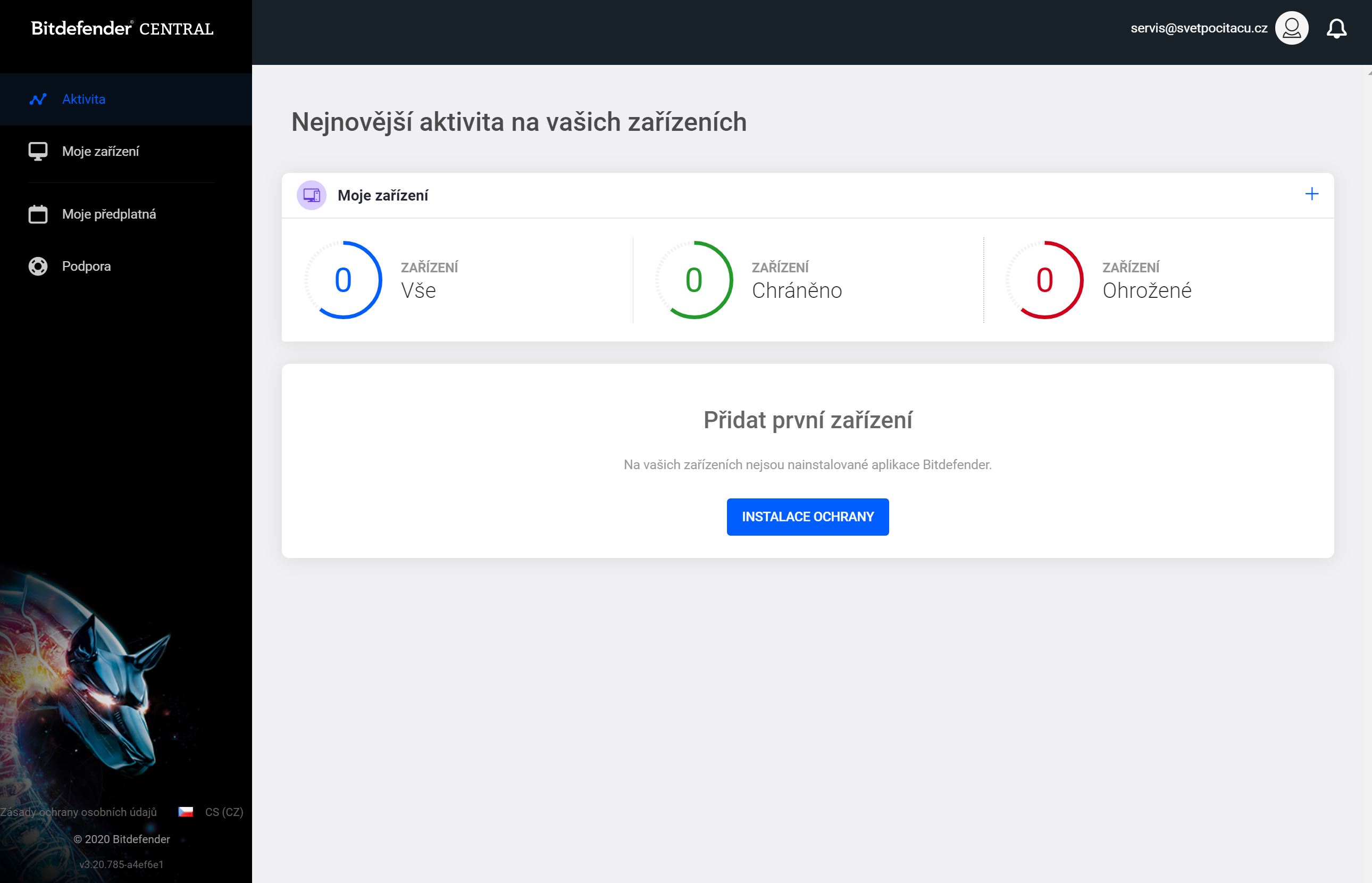Screen dimensions: 1372x883
Task: Click the green Chráněno devices counter
Action: [694, 280]
